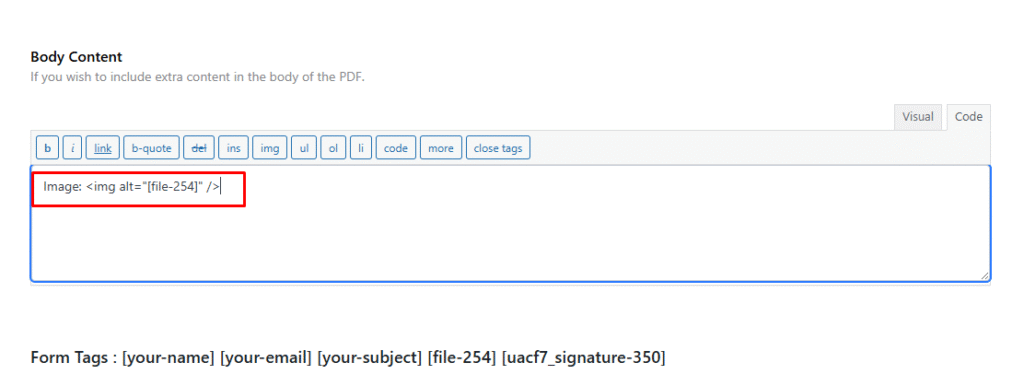Insert a hyperlink using the link button
Screen dimensions: 1024x386
[103, 148]
